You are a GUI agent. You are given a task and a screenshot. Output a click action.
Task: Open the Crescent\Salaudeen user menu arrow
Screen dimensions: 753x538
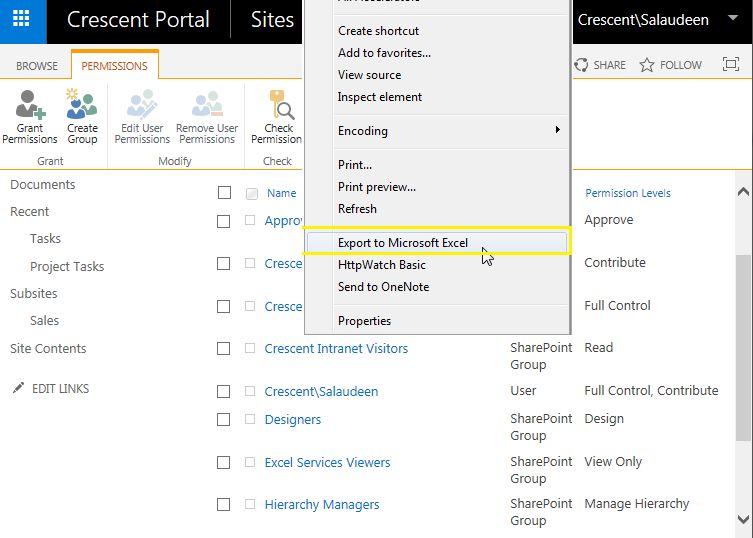pyautogui.click(x=733, y=18)
